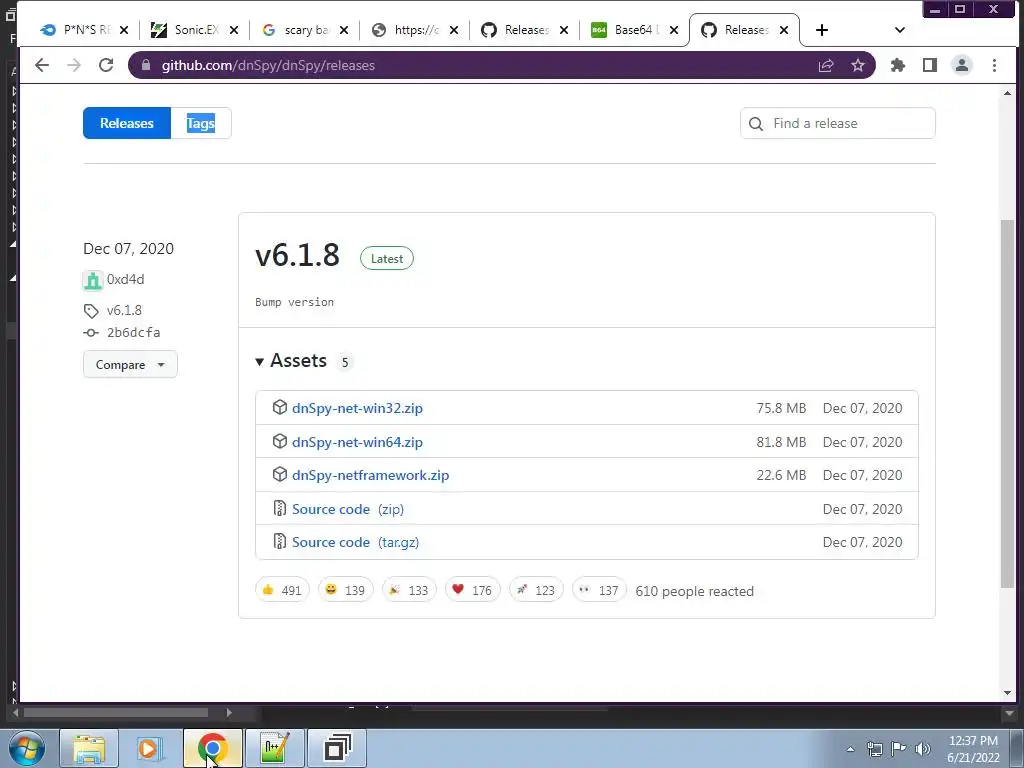
Task: Expand the tab search chevron
Action: point(899,30)
